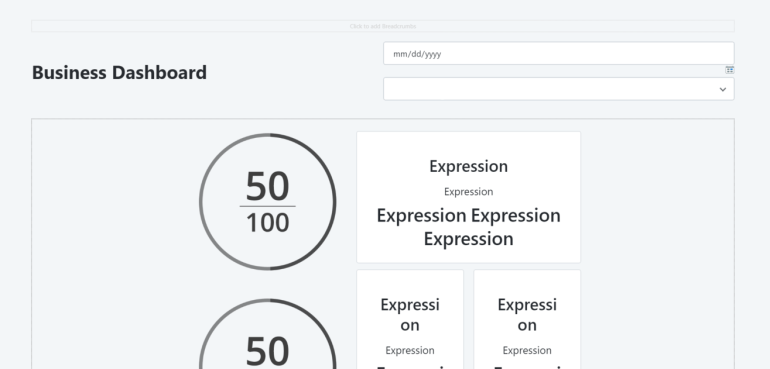This screenshot has height=369, width=770.
Task: Select the lower-left Expression card
Action: [410, 319]
